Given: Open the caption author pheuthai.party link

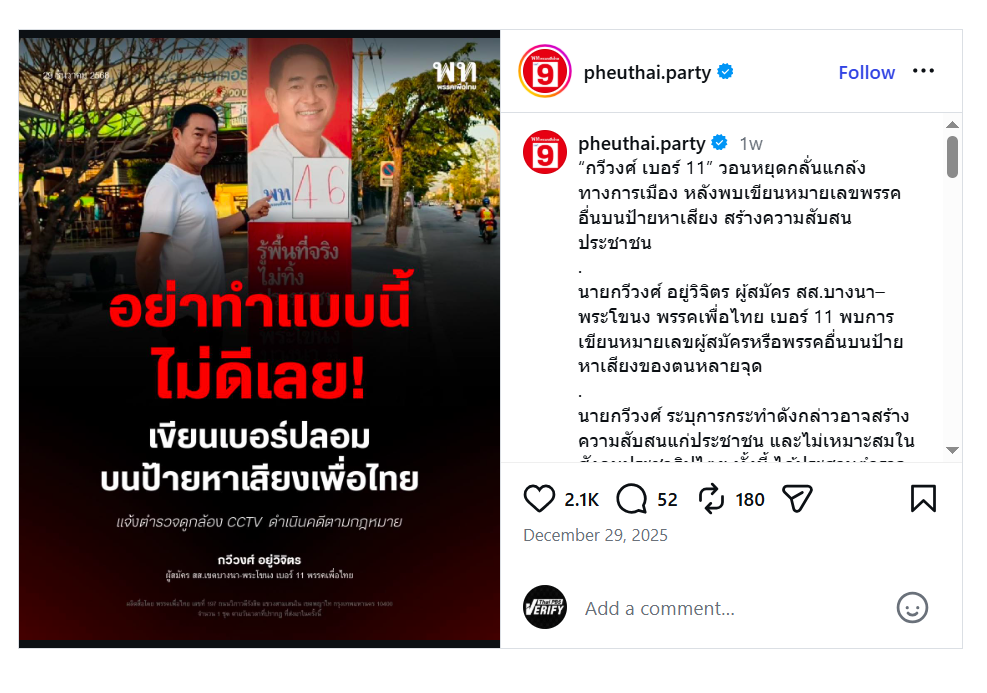Looking at the screenshot, I should click(x=641, y=144).
